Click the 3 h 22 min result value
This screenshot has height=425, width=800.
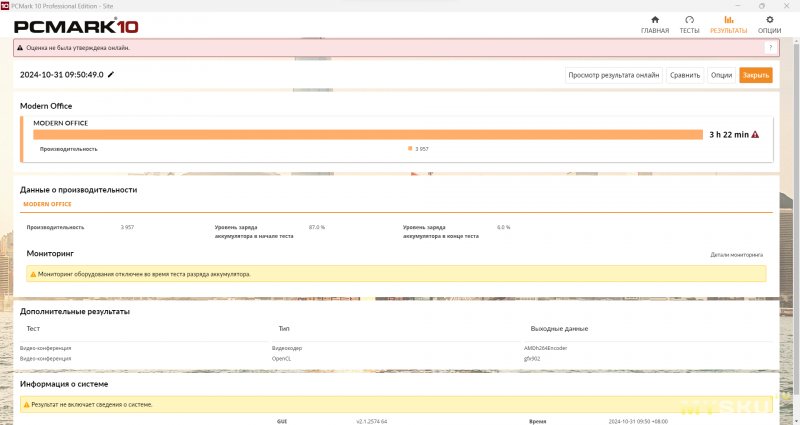[729, 135]
